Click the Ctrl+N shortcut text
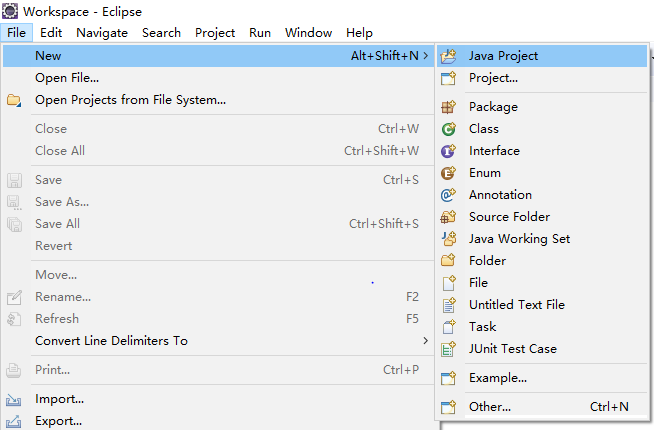This screenshot has width=654, height=430. tap(609, 407)
